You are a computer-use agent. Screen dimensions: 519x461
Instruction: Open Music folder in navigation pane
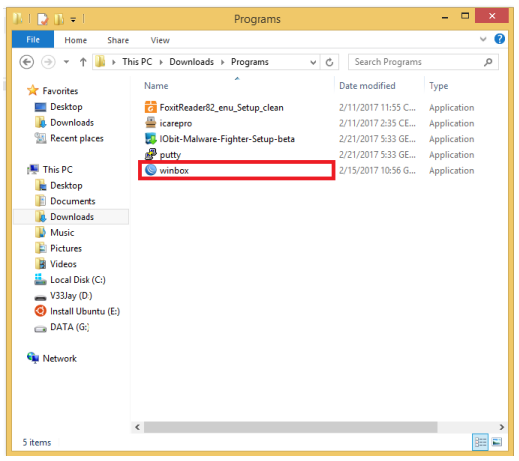(54, 232)
